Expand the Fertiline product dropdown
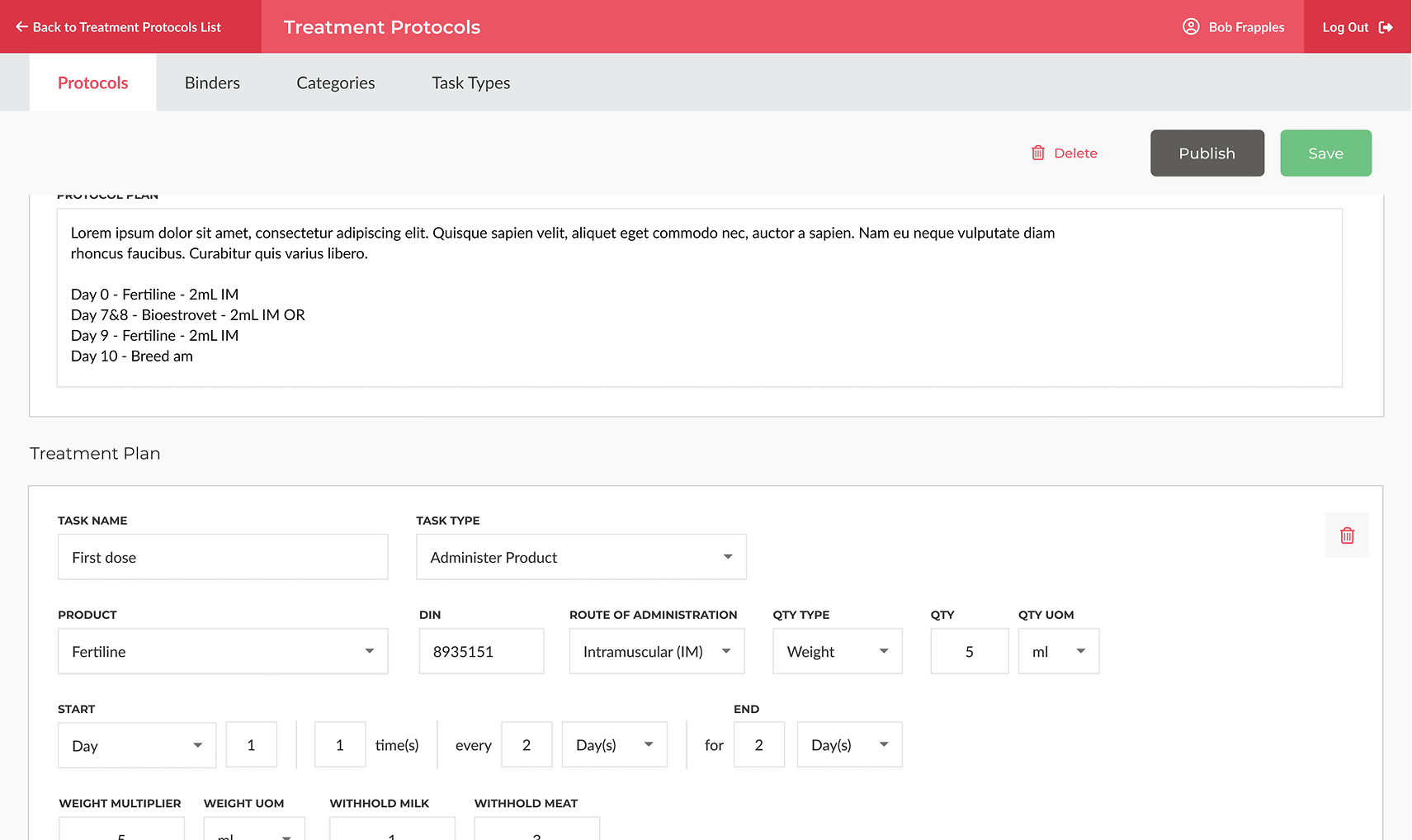Image resolution: width=1412 pixels, height=840 pixels. [369, 651]
